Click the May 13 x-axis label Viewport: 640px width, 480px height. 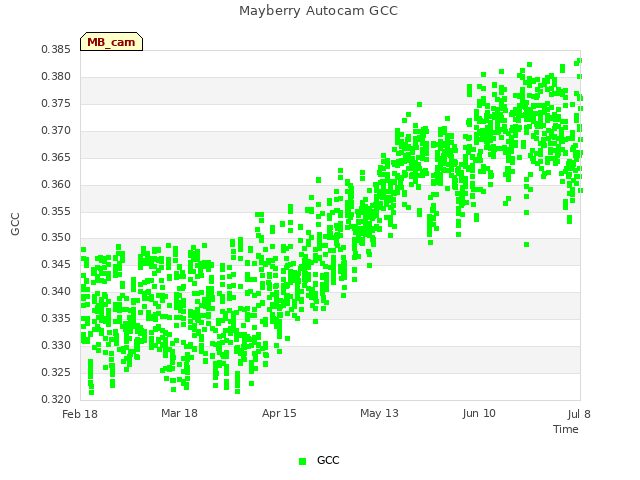click(379, 413)
